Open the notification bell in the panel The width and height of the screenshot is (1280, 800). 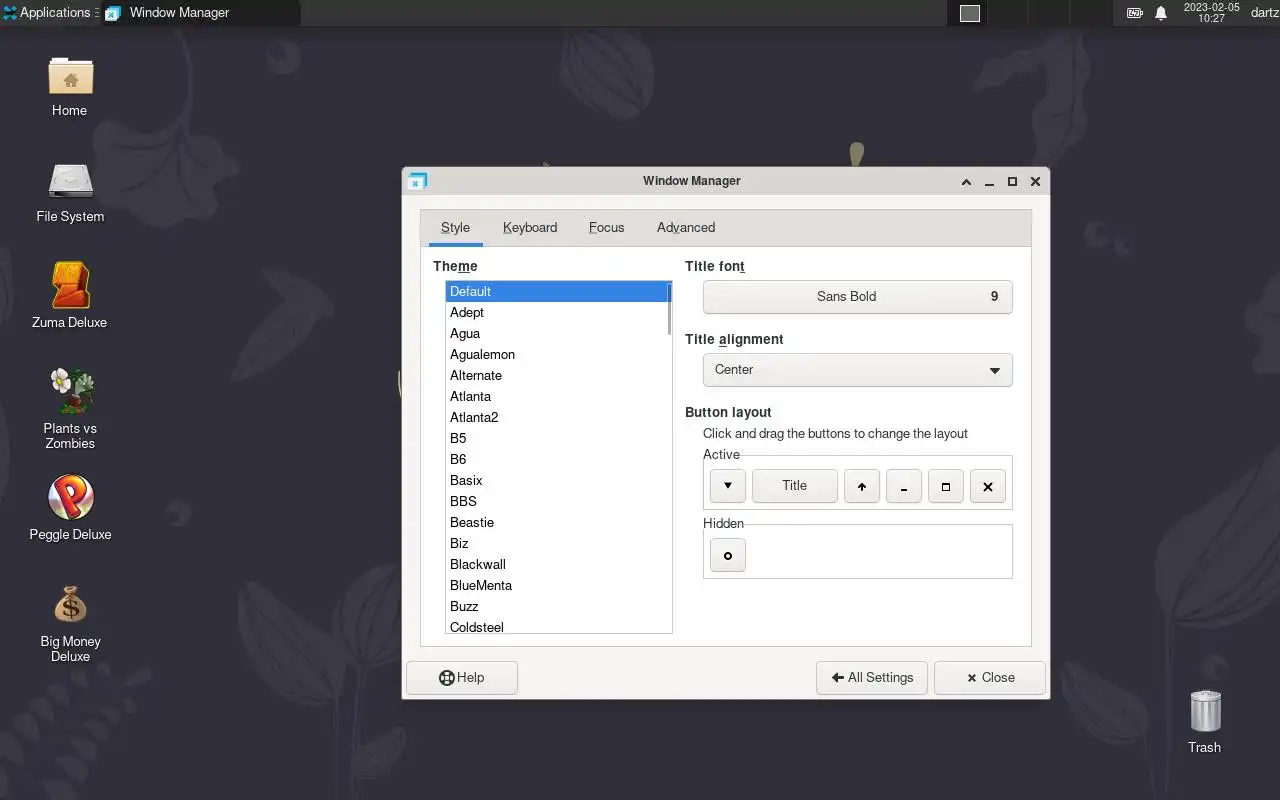tap(1161, 13)
